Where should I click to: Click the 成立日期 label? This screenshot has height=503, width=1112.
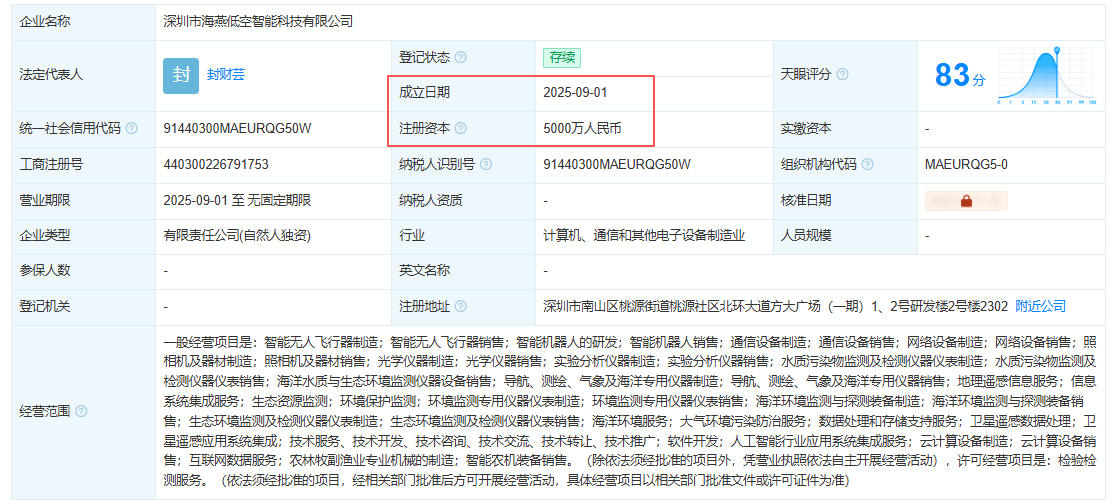424,93
